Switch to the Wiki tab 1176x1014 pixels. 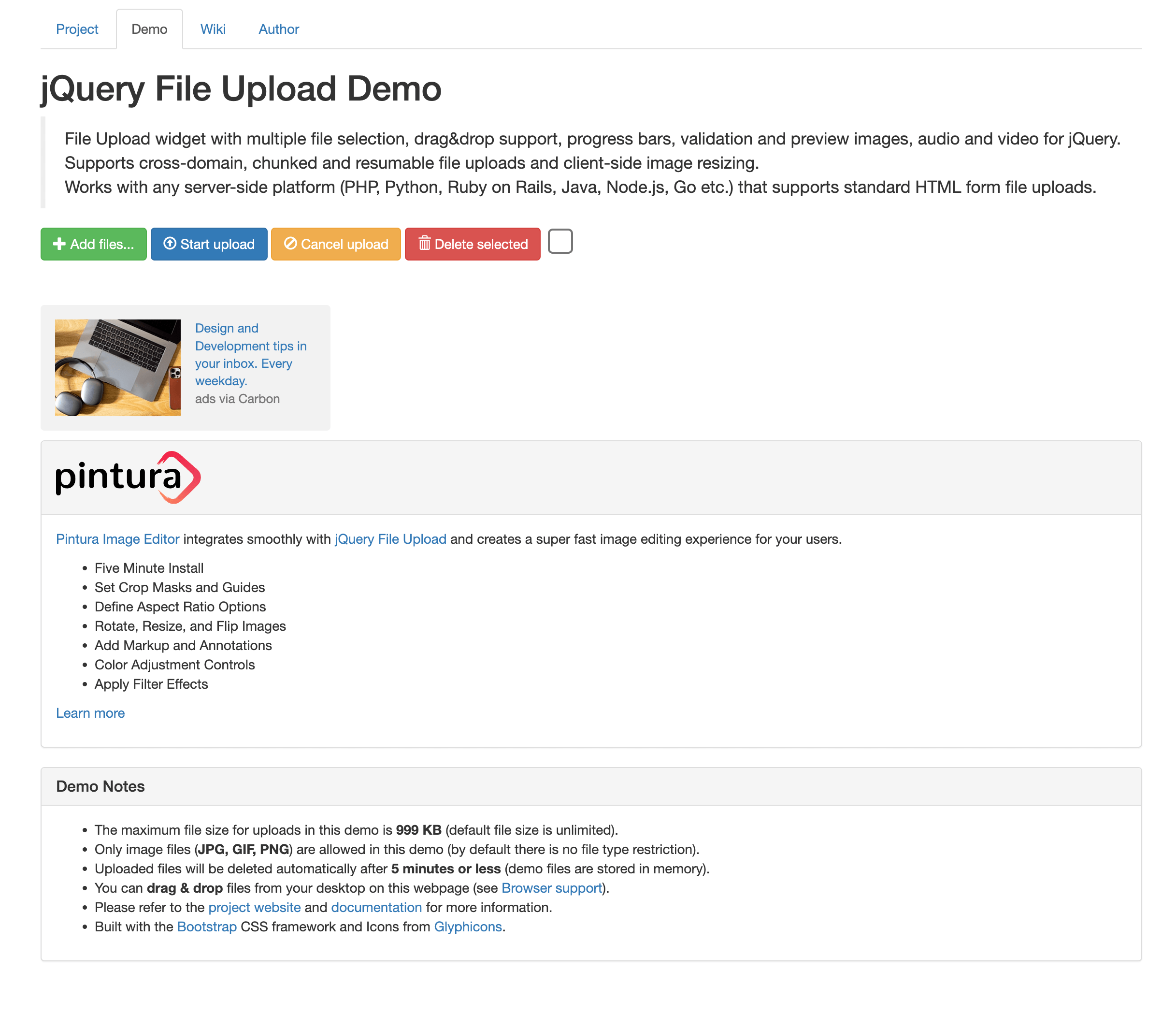(x=213, y=29)
